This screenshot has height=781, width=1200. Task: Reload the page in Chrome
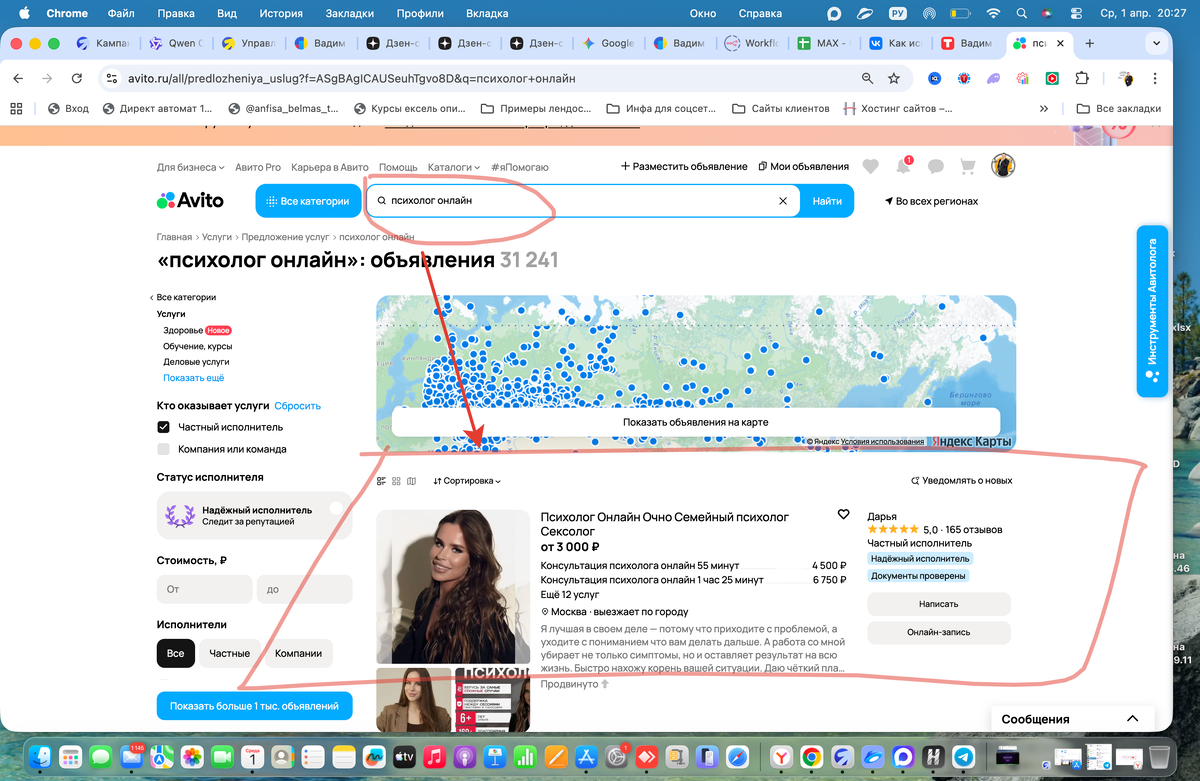77,78
